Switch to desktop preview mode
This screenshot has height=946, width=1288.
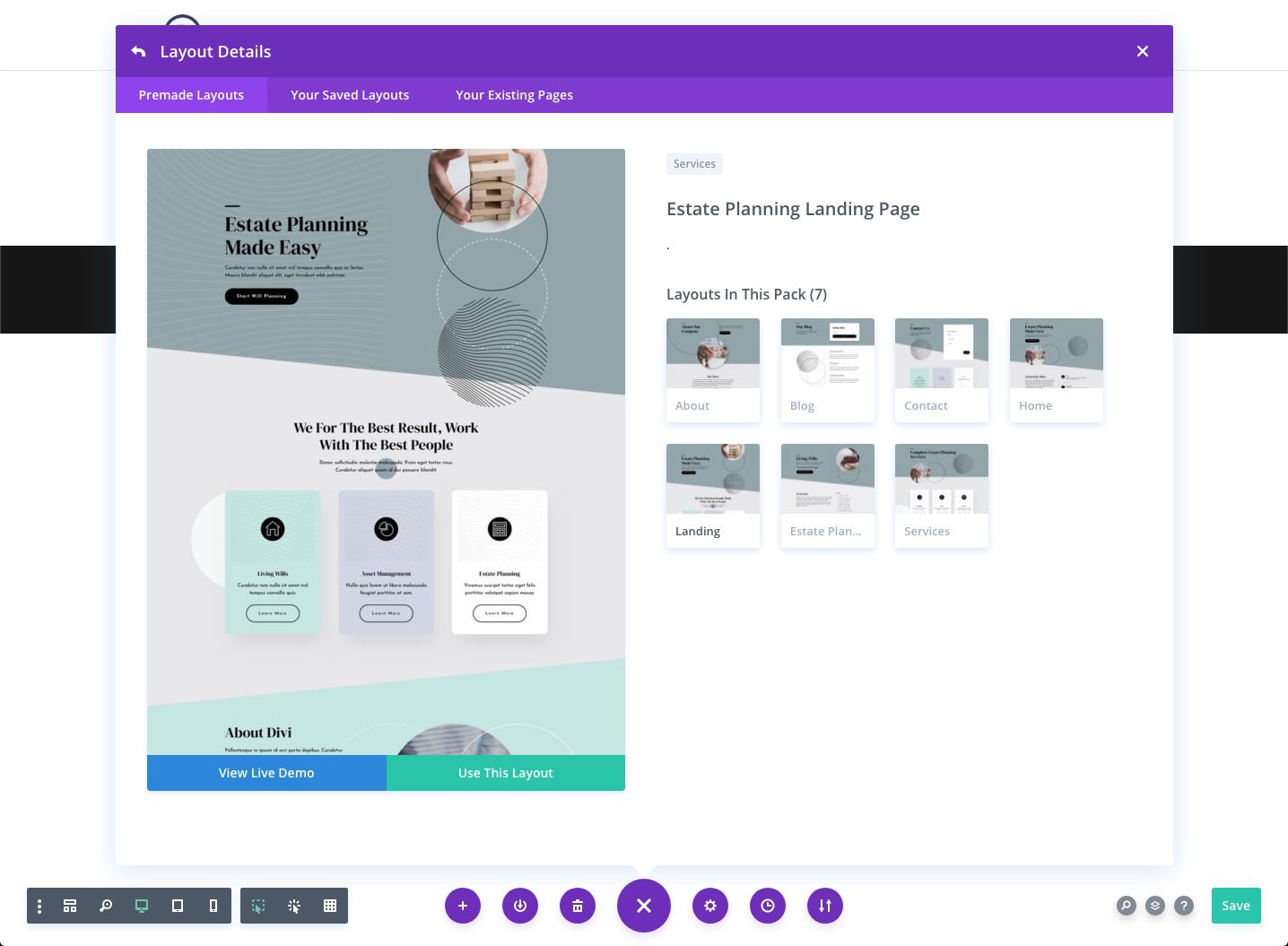[141, 906]
